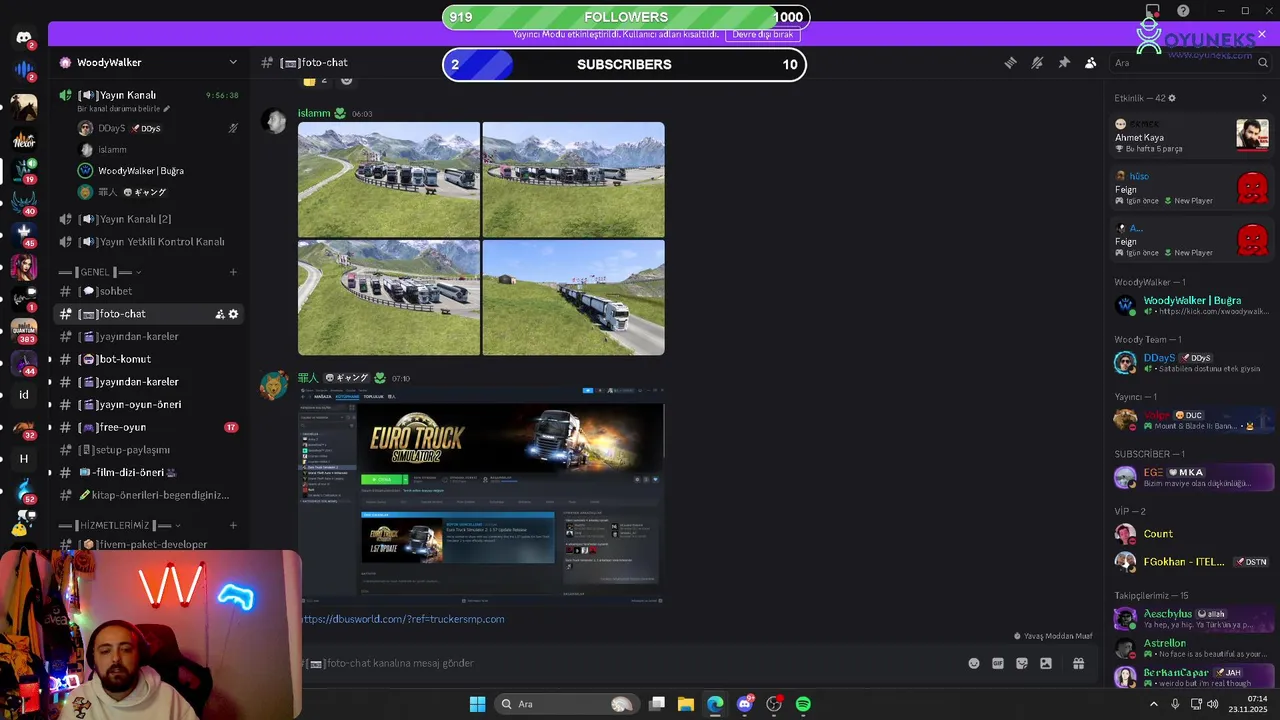
Task: Open the yayın-oyun-öneri channel
Action: [x=149, y=405]
